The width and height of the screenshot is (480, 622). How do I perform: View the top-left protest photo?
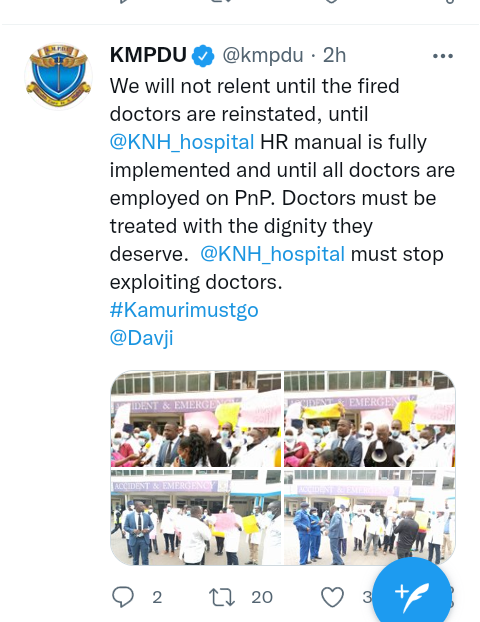pyautogui.click(x=196, y=419)
